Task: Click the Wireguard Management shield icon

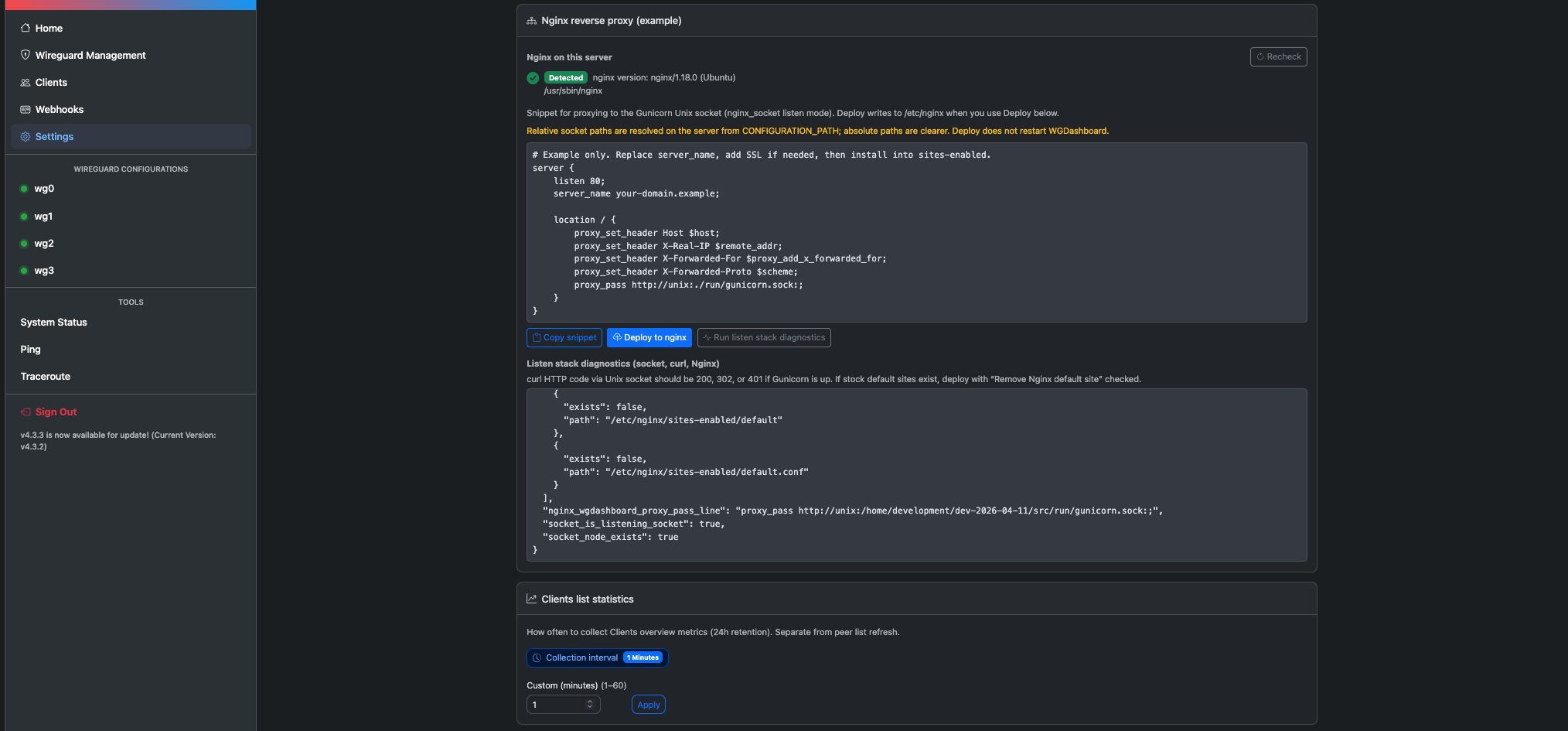Action: pos(26,55)
